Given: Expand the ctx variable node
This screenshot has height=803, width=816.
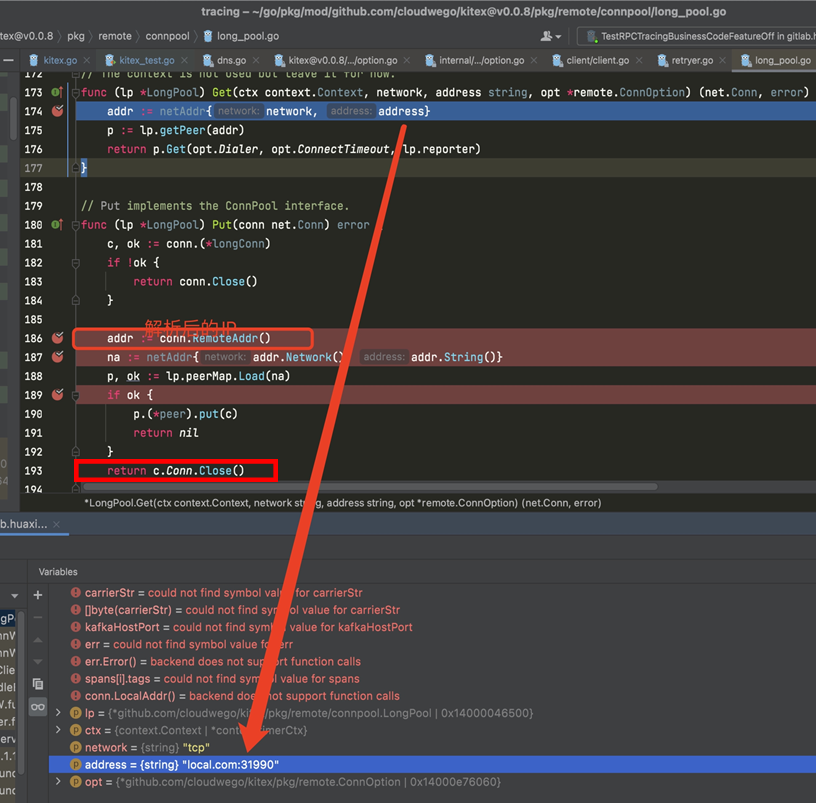Looking at the screenshot, I should pyautogui.click(x=59, y=730).
